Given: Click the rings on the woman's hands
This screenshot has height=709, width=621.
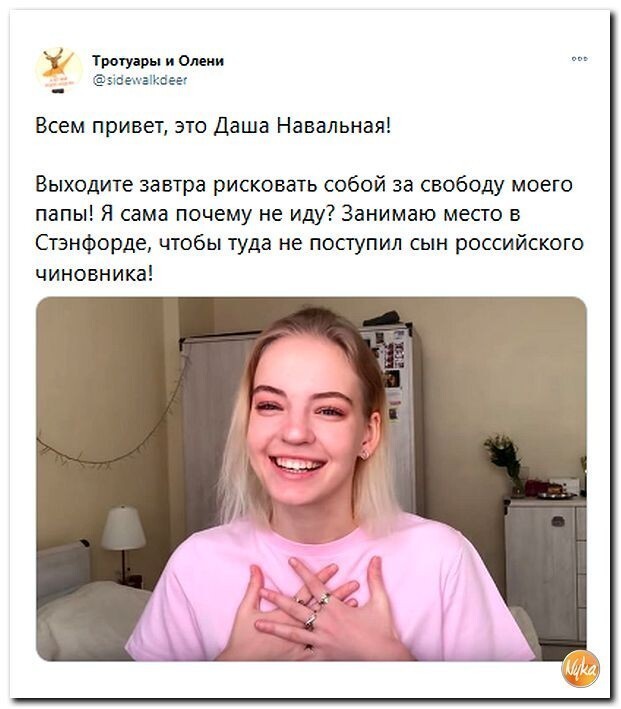Looking at the screenshot, I should tap(313, 610).
